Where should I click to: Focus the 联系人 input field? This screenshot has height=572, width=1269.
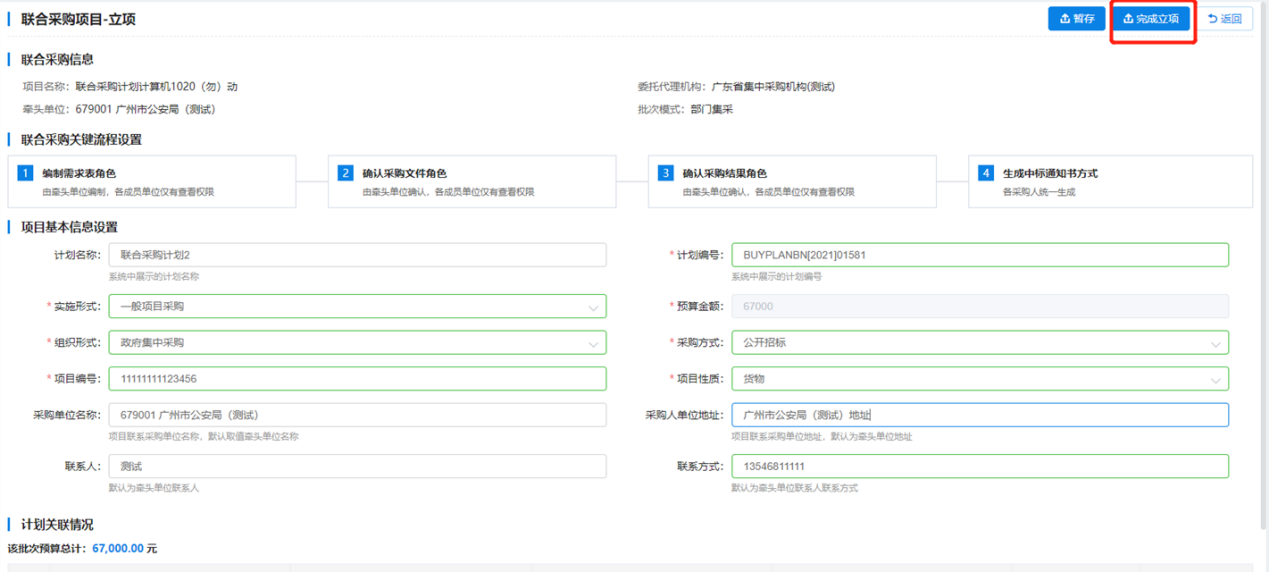[x=357, y=466]
